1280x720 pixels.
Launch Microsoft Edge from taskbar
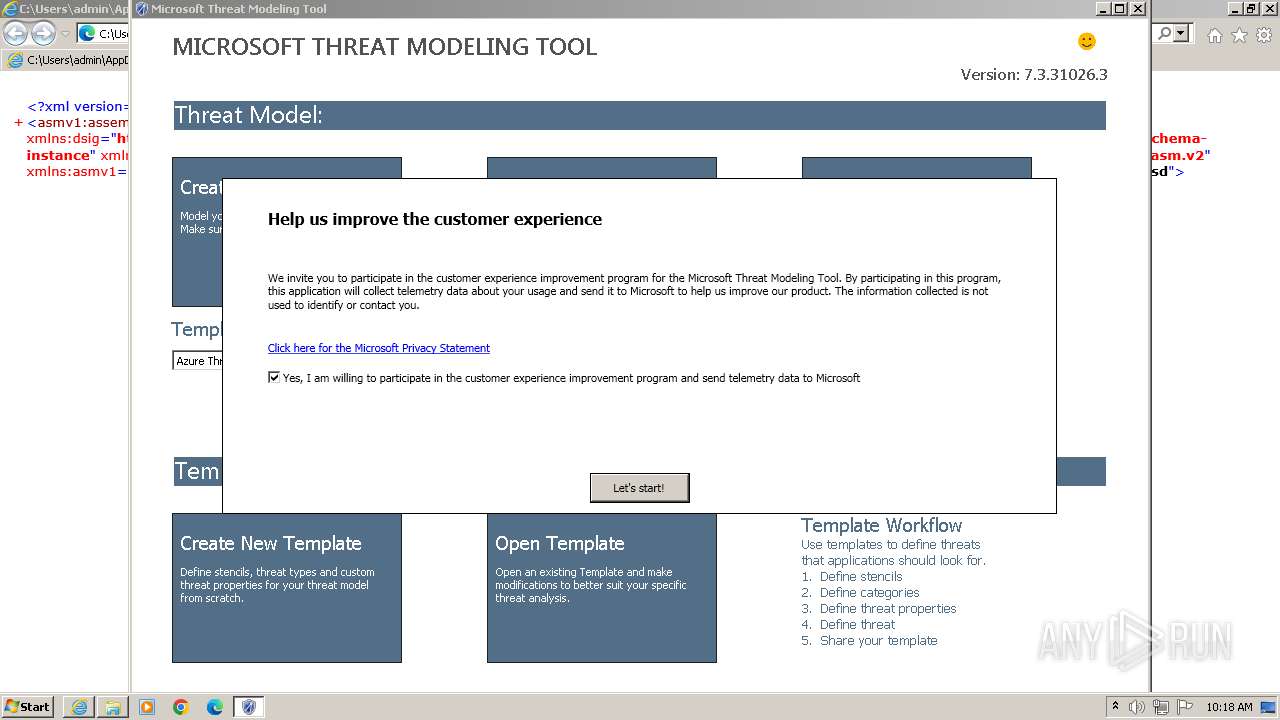tap(215, 707)
